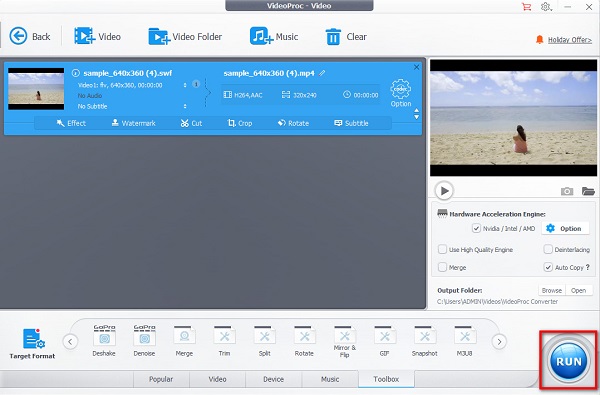Click the preview video frame

click(x=513, y=118)
